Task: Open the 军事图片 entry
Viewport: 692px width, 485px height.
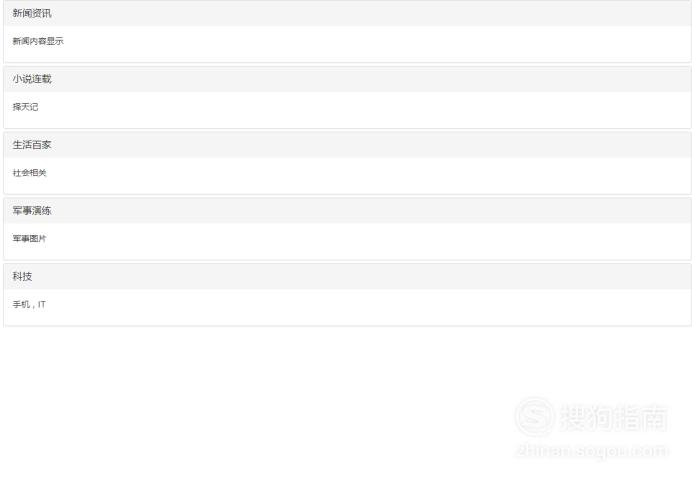Action: click(x=30, y=238)
